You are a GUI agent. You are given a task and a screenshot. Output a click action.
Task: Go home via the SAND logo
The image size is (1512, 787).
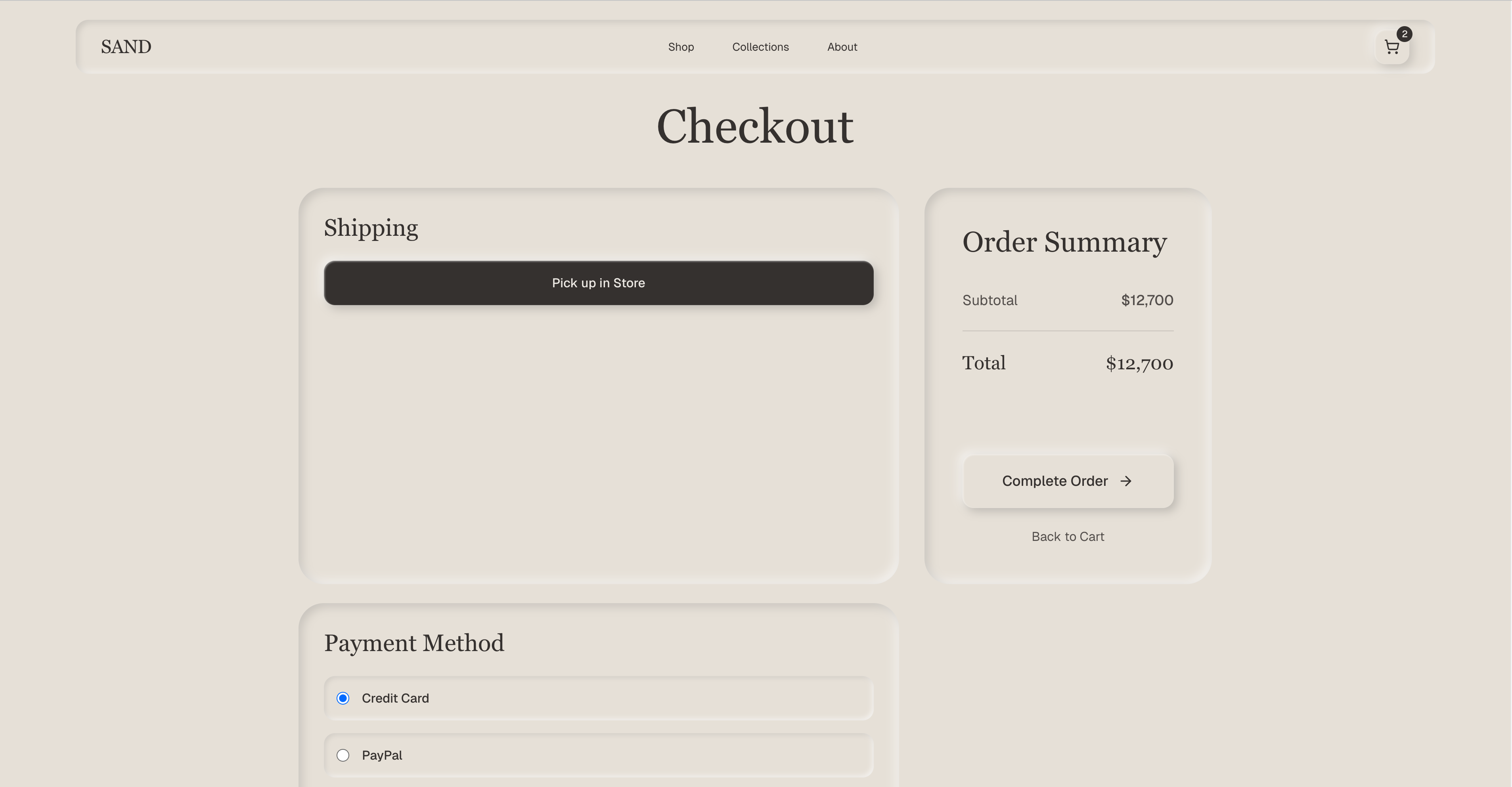pyautogui.click(x=126, y=47)
